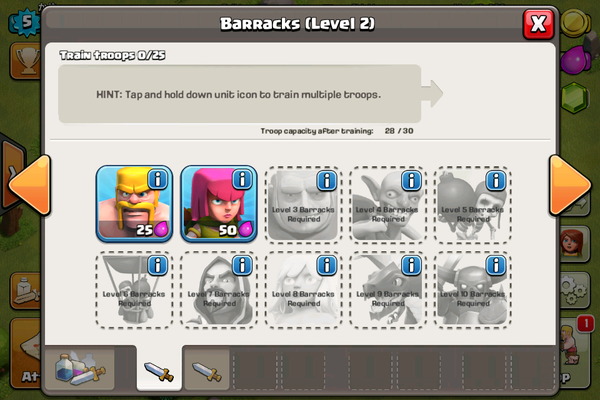Switch to the spells and army overview tab

(80, 369)
